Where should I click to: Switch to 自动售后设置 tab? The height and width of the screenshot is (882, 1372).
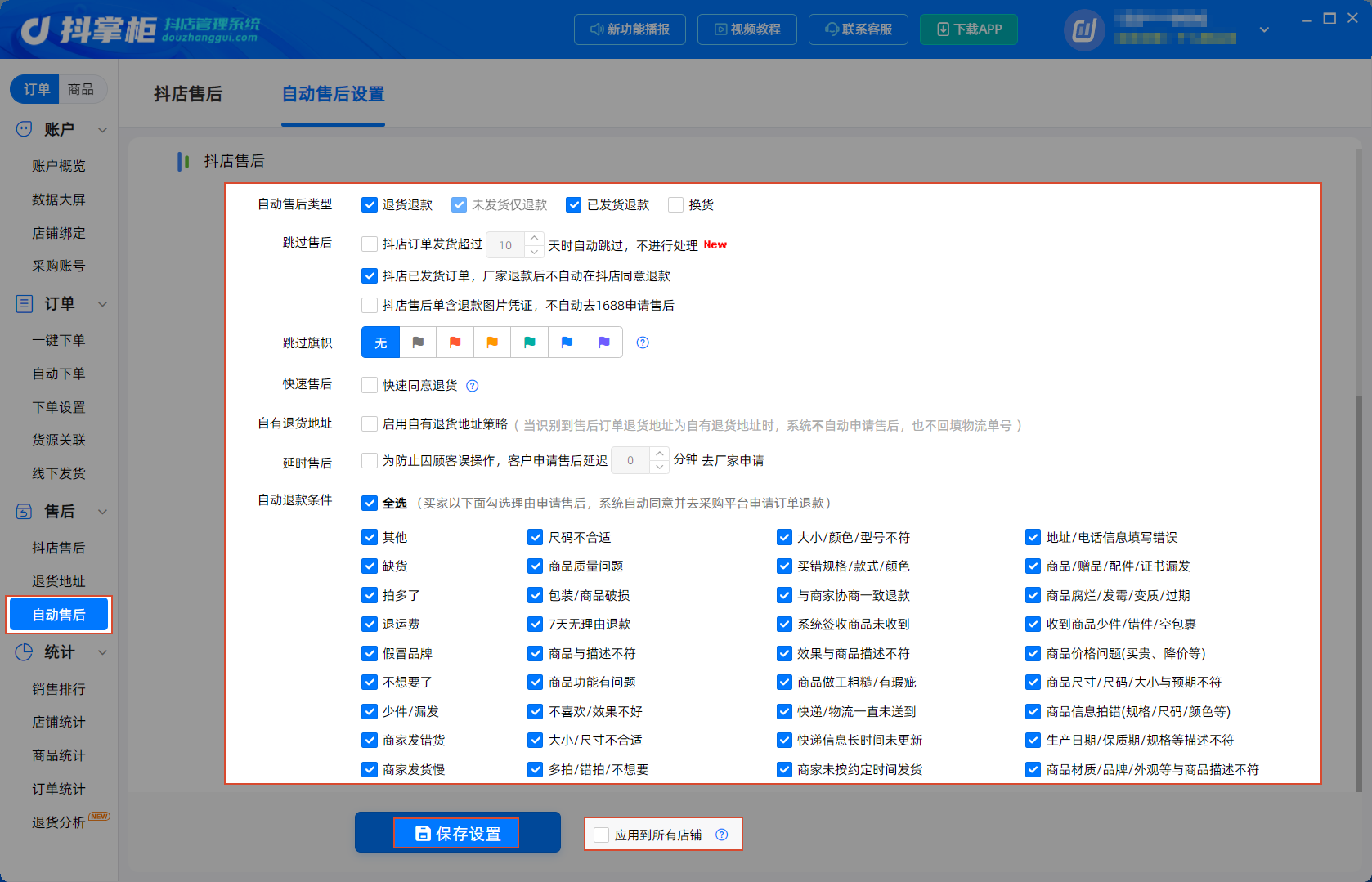click(333, 94)
